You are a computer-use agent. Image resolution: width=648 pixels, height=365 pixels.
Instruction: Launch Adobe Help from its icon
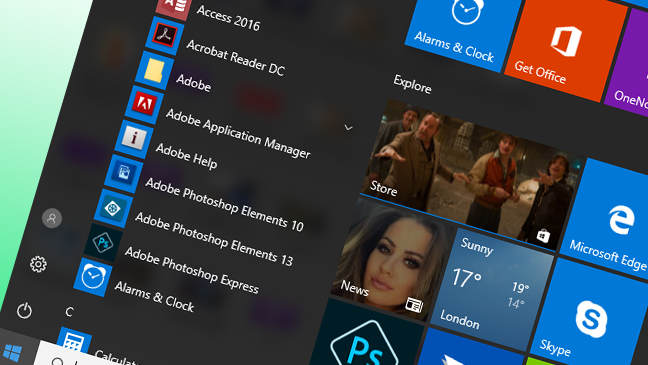coord(134,139)
